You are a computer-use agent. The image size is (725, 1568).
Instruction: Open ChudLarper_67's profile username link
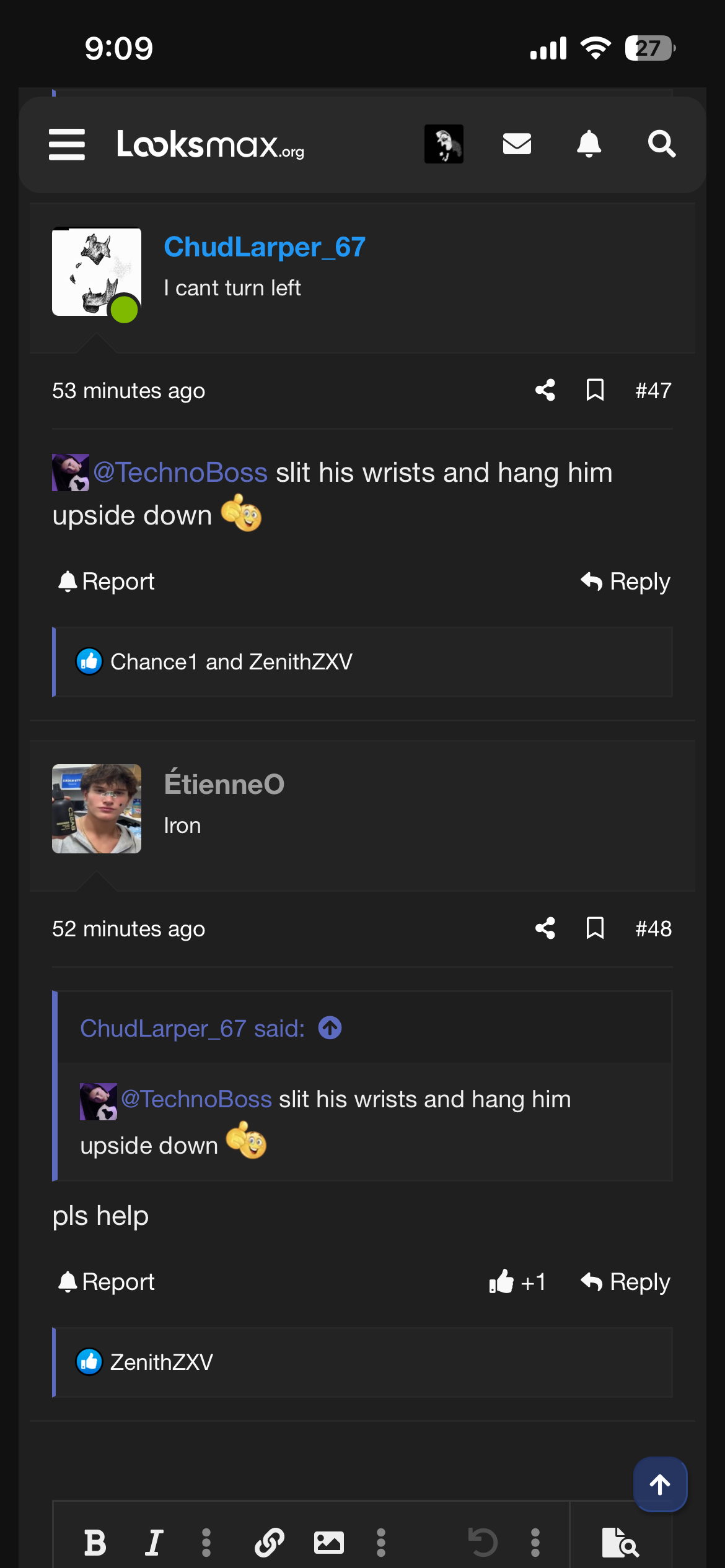click(x=265, y=247)
